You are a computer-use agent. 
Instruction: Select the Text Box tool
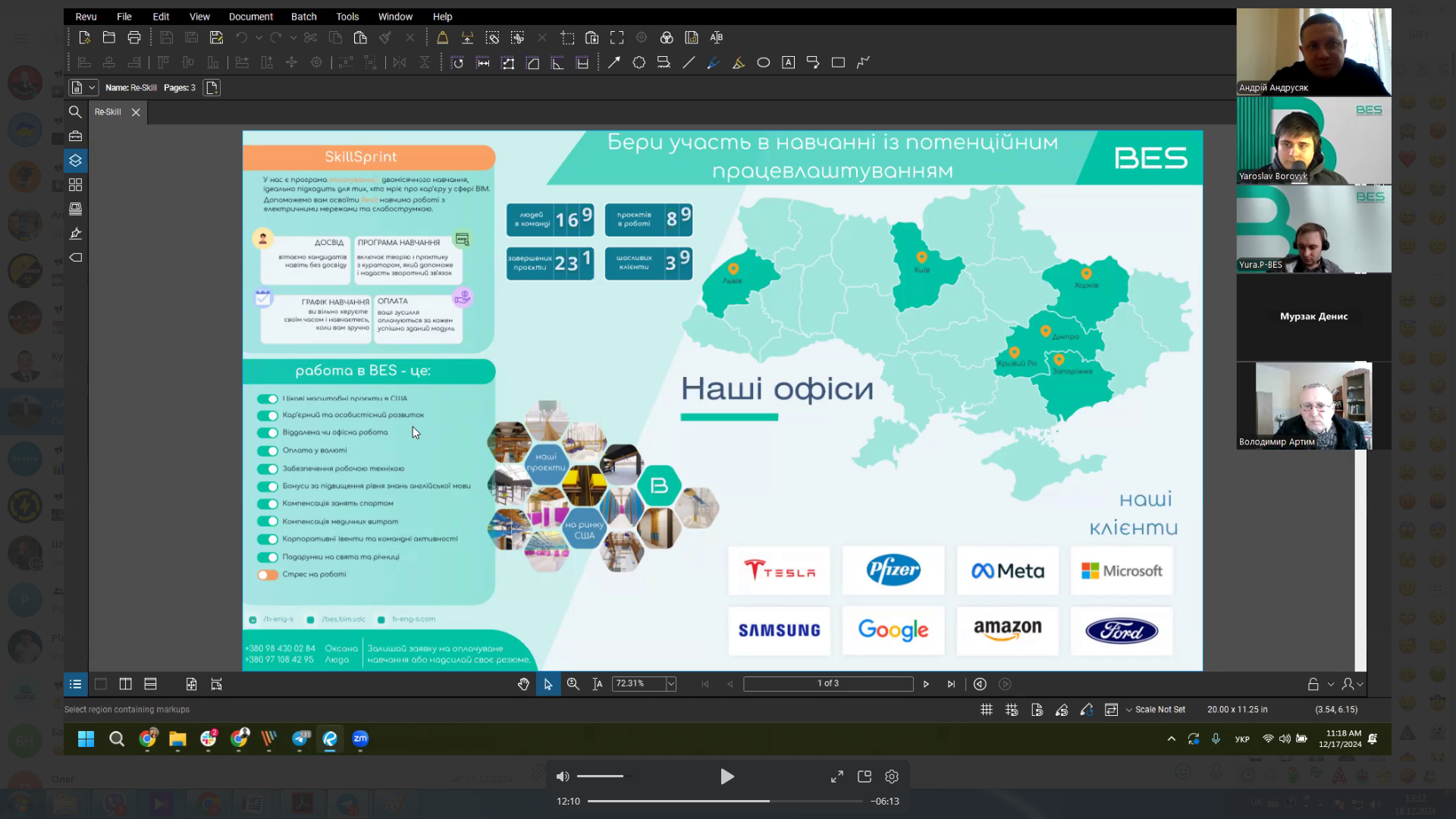(x=789, y=62)
